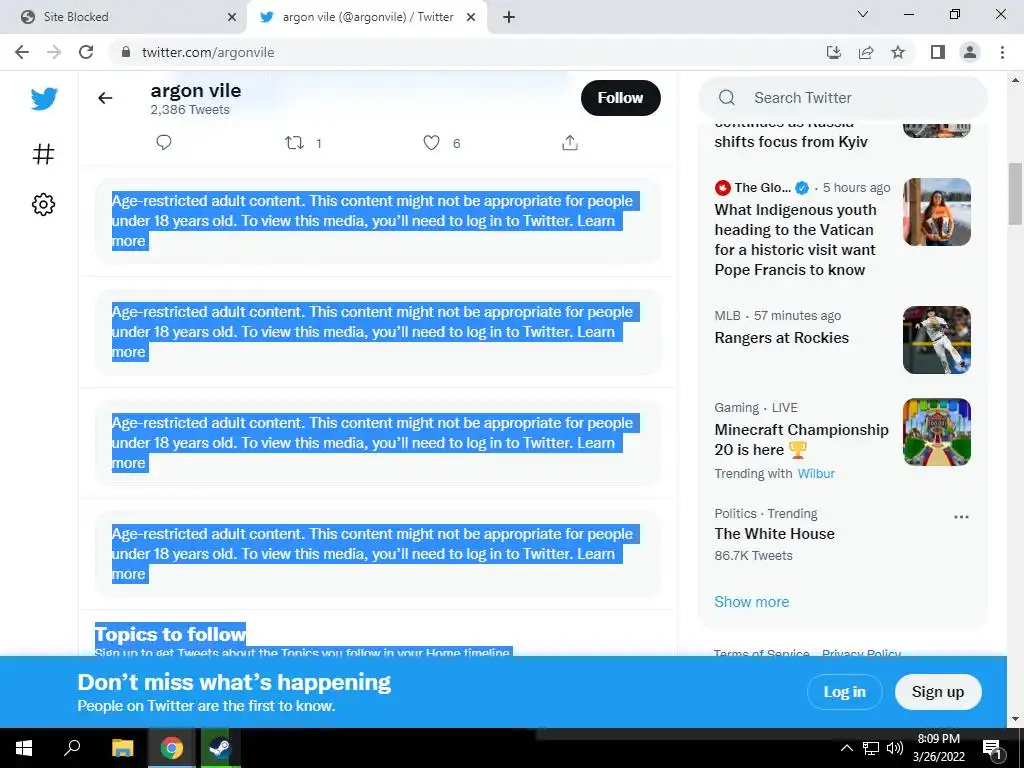The width and height of the screenshot is (1024, 768).
Task: Click Show more trends link
Action: [x=752, y=601]
